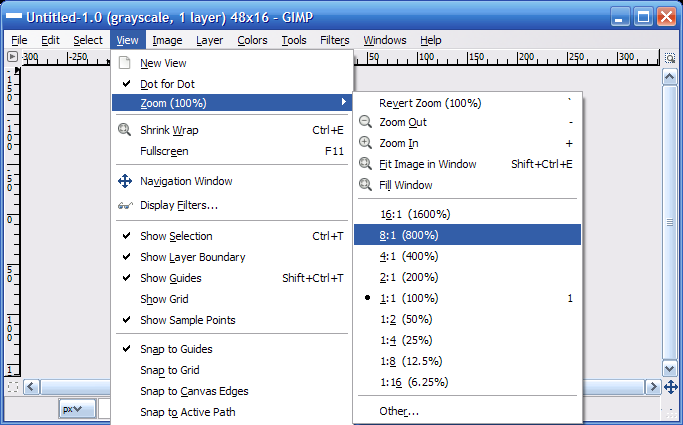Open the File menu
Screen dimensions: 683x425
[x=19, y=40]
